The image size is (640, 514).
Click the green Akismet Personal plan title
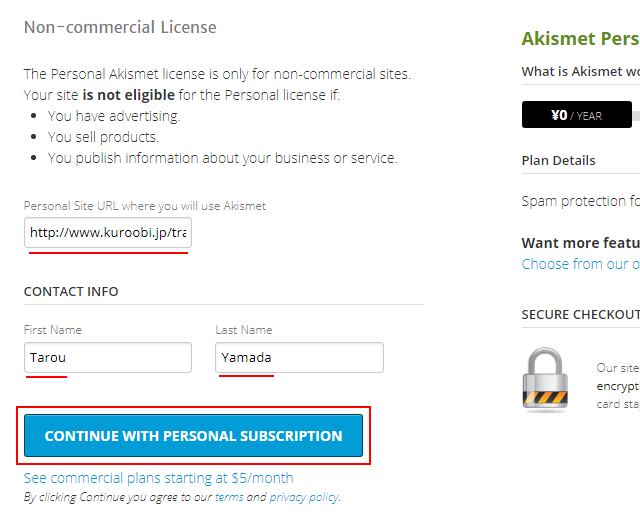(x=580, y=39)
